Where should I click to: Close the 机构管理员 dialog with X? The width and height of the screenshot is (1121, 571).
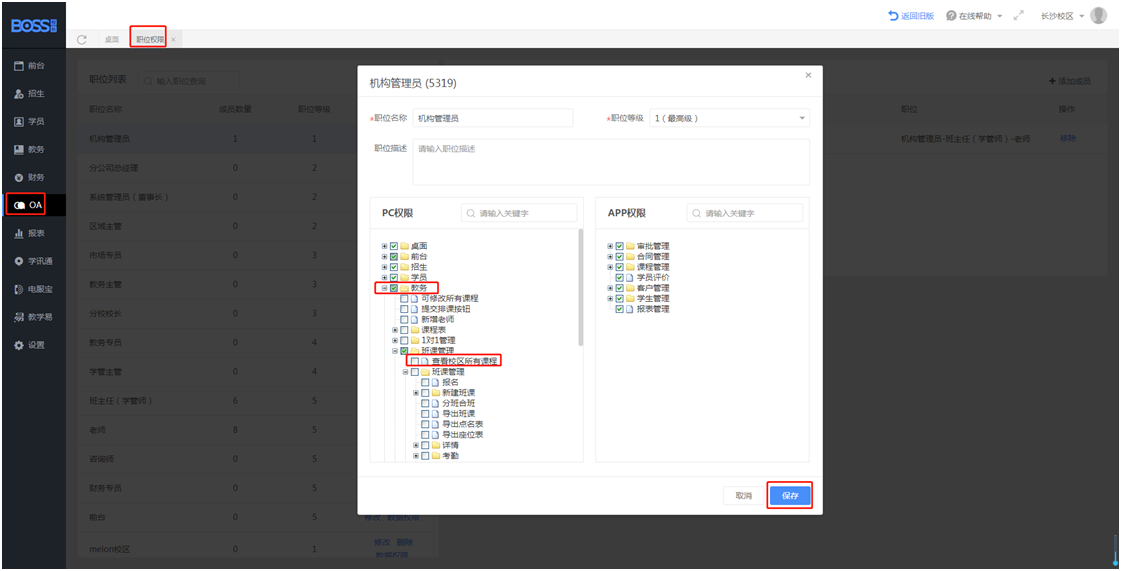[x=808, y=76]
